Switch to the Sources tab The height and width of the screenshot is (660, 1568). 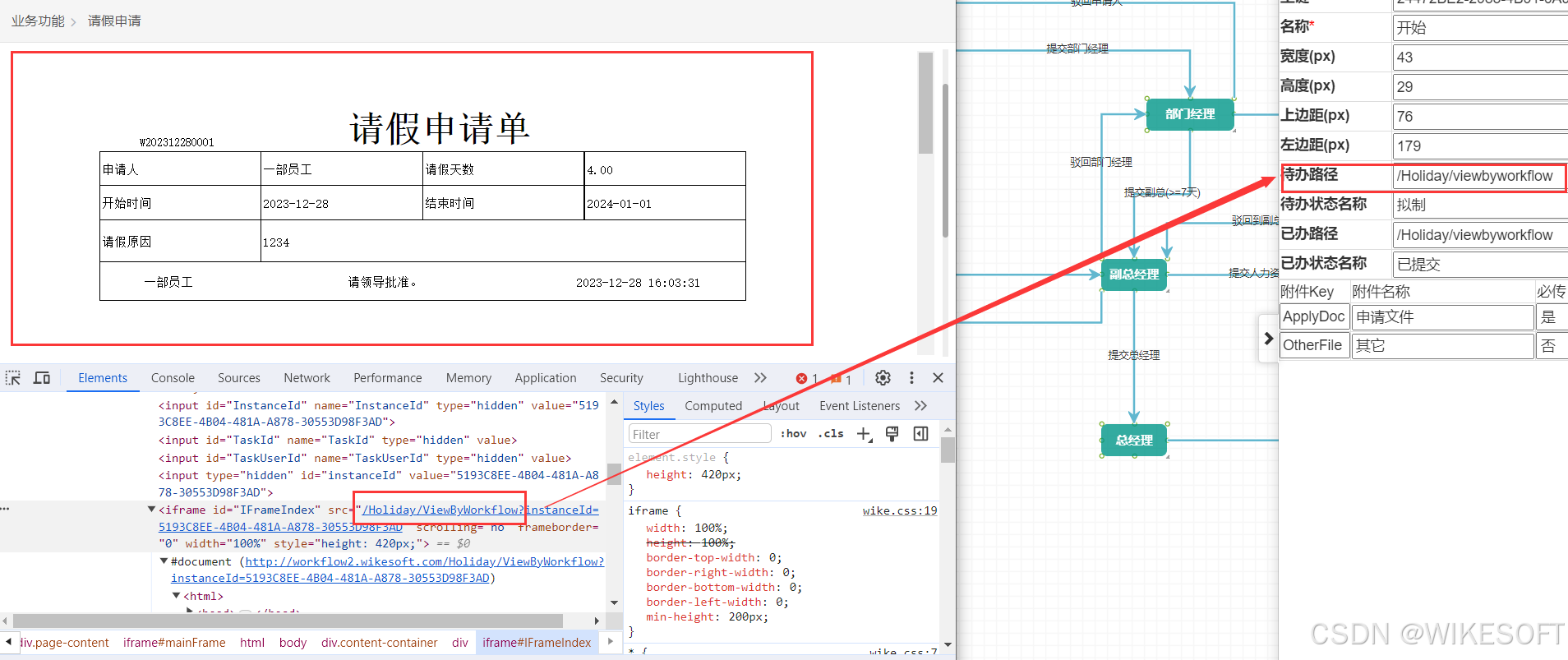click(x=239, y=378)
